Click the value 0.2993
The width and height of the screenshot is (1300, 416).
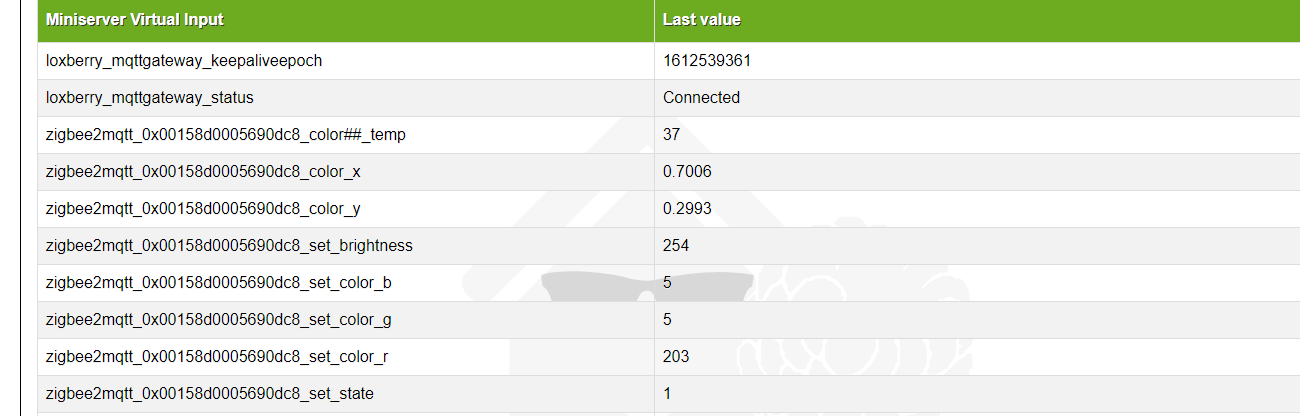click(x=687, y=209)
